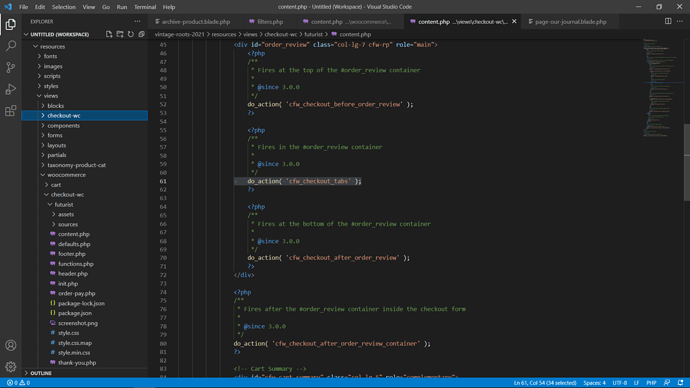This screenshot has width=690, height=388.
Task: Collapse the woocommerce folder
Action: (x=66, y=175)
